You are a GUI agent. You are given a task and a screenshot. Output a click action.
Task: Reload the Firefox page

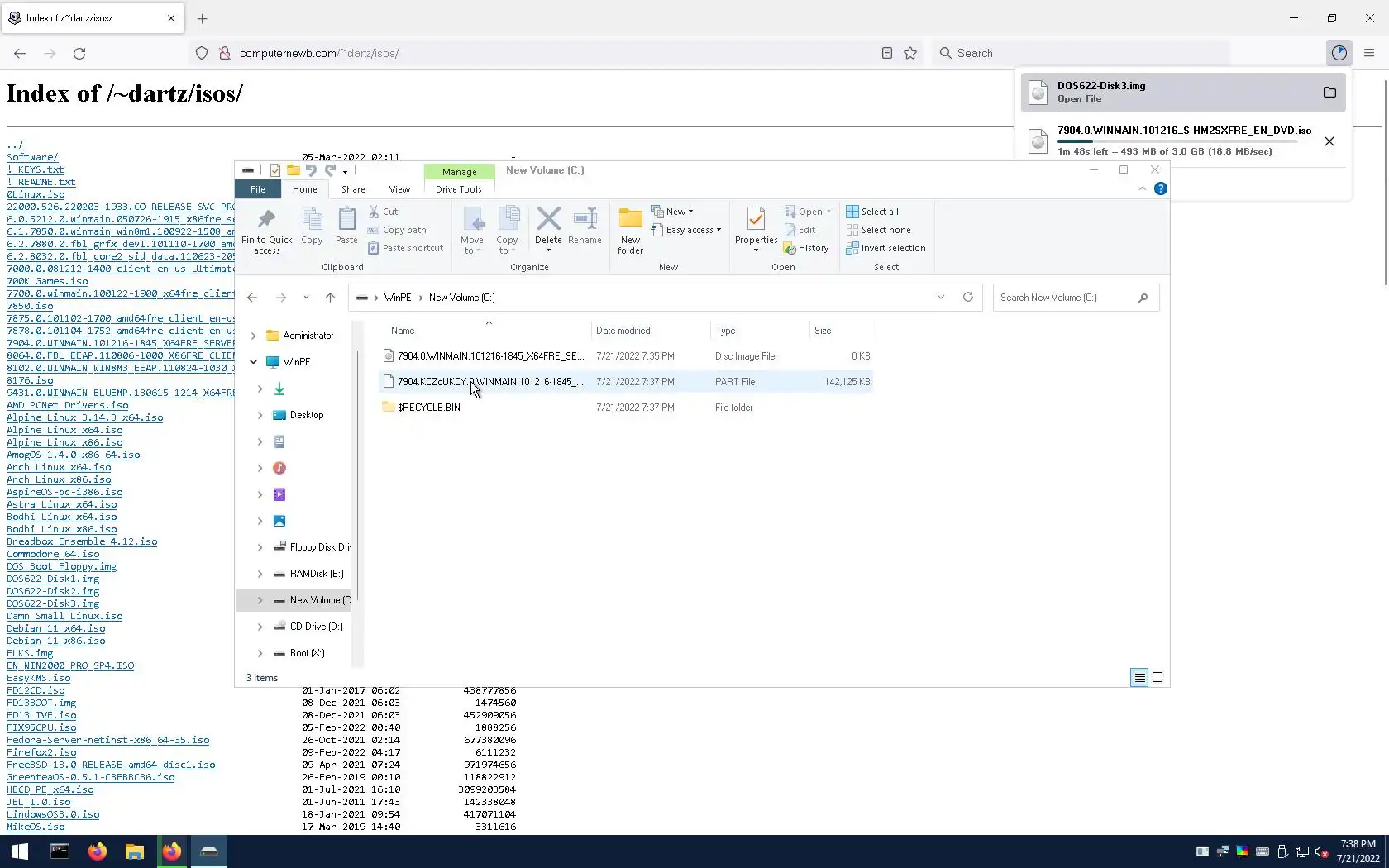click(79, 53)
